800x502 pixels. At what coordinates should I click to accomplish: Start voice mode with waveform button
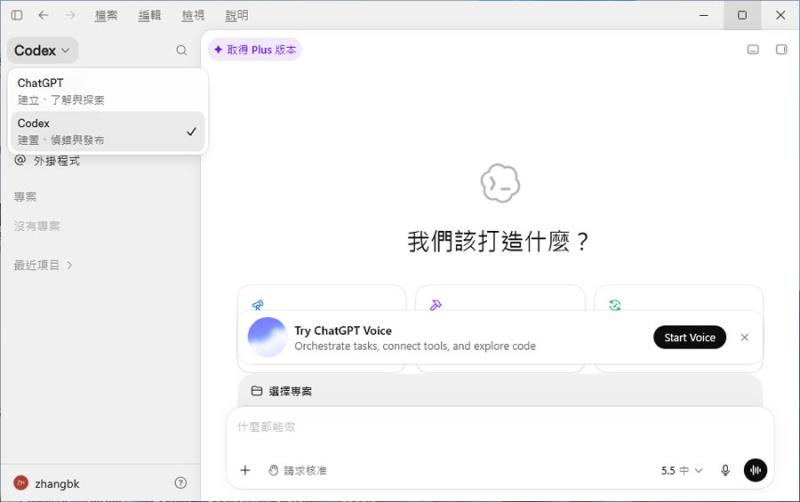click(x=755, y=470)
